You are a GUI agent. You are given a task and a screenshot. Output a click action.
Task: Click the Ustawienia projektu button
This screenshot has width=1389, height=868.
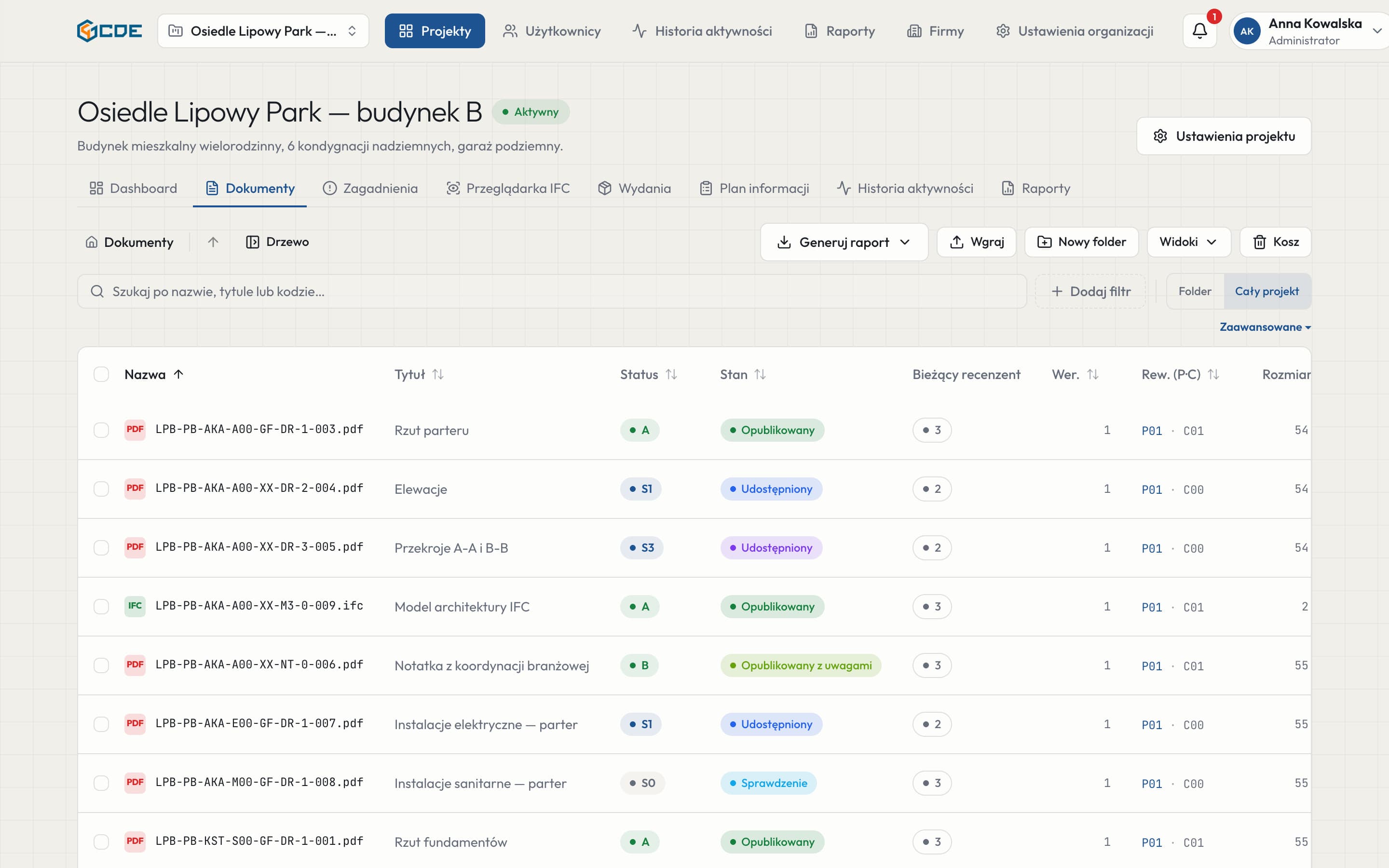tap(1224, 136)
